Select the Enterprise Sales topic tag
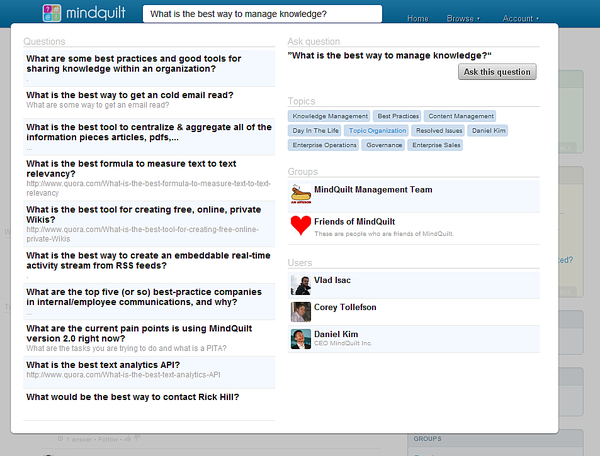 (x=435, y=145)
